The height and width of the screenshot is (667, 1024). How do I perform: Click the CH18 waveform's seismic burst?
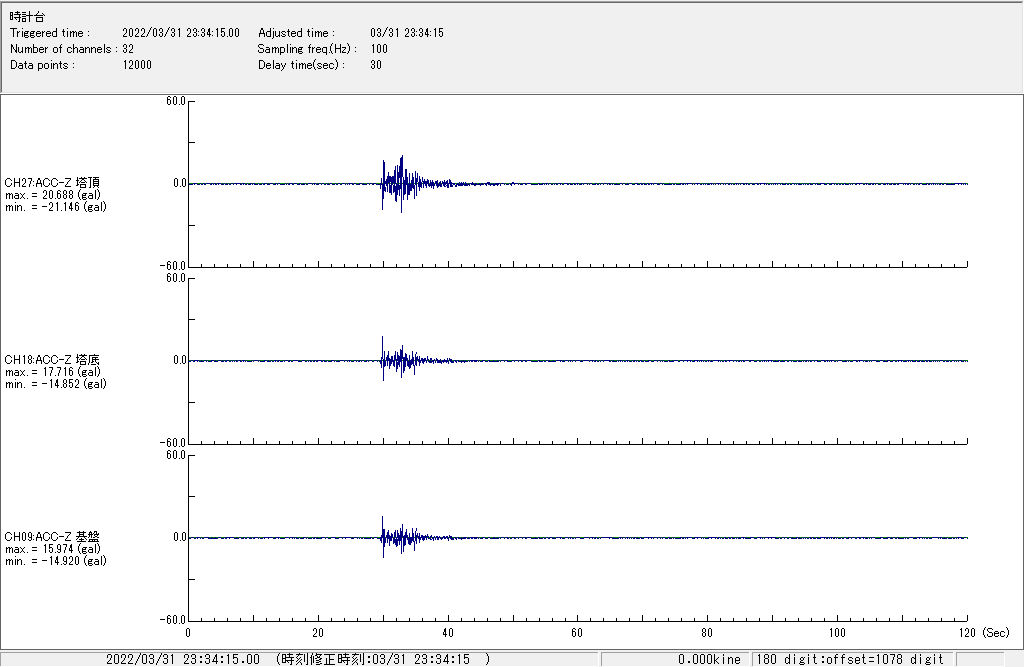pos(400,360)
